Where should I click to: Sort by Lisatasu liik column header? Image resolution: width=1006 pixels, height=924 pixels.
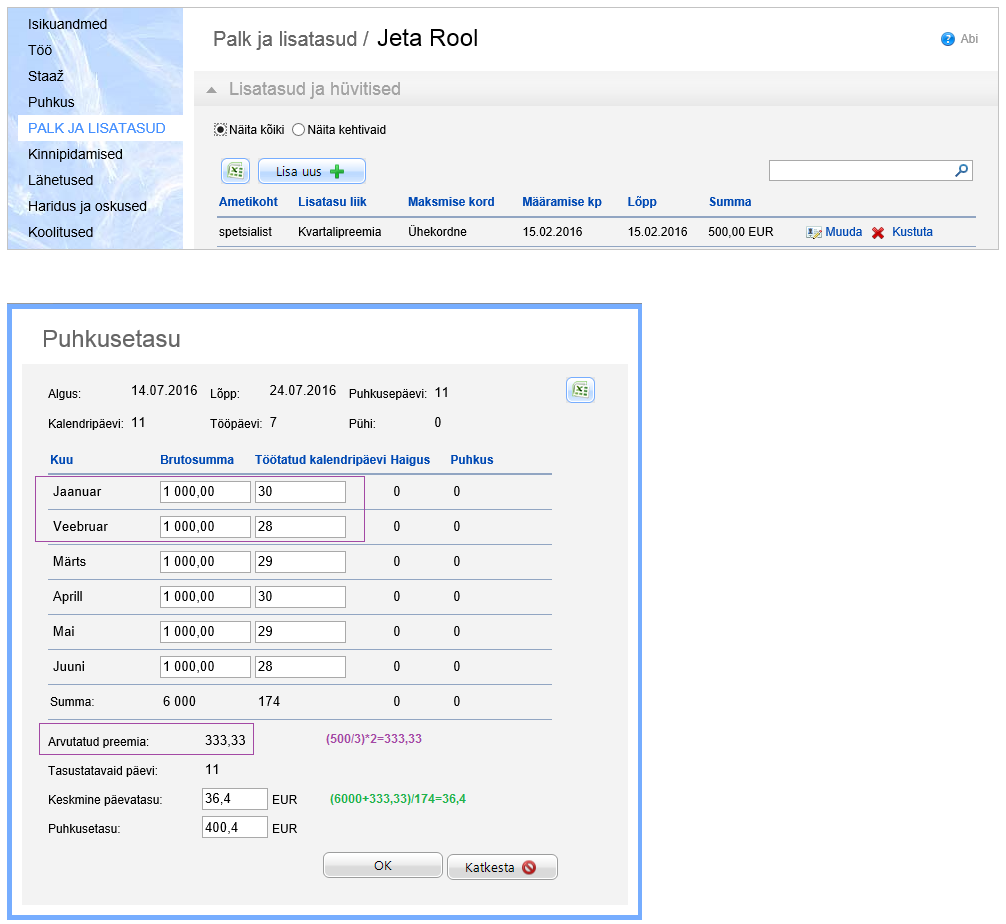pyautogui.click(x=332, y=201)
